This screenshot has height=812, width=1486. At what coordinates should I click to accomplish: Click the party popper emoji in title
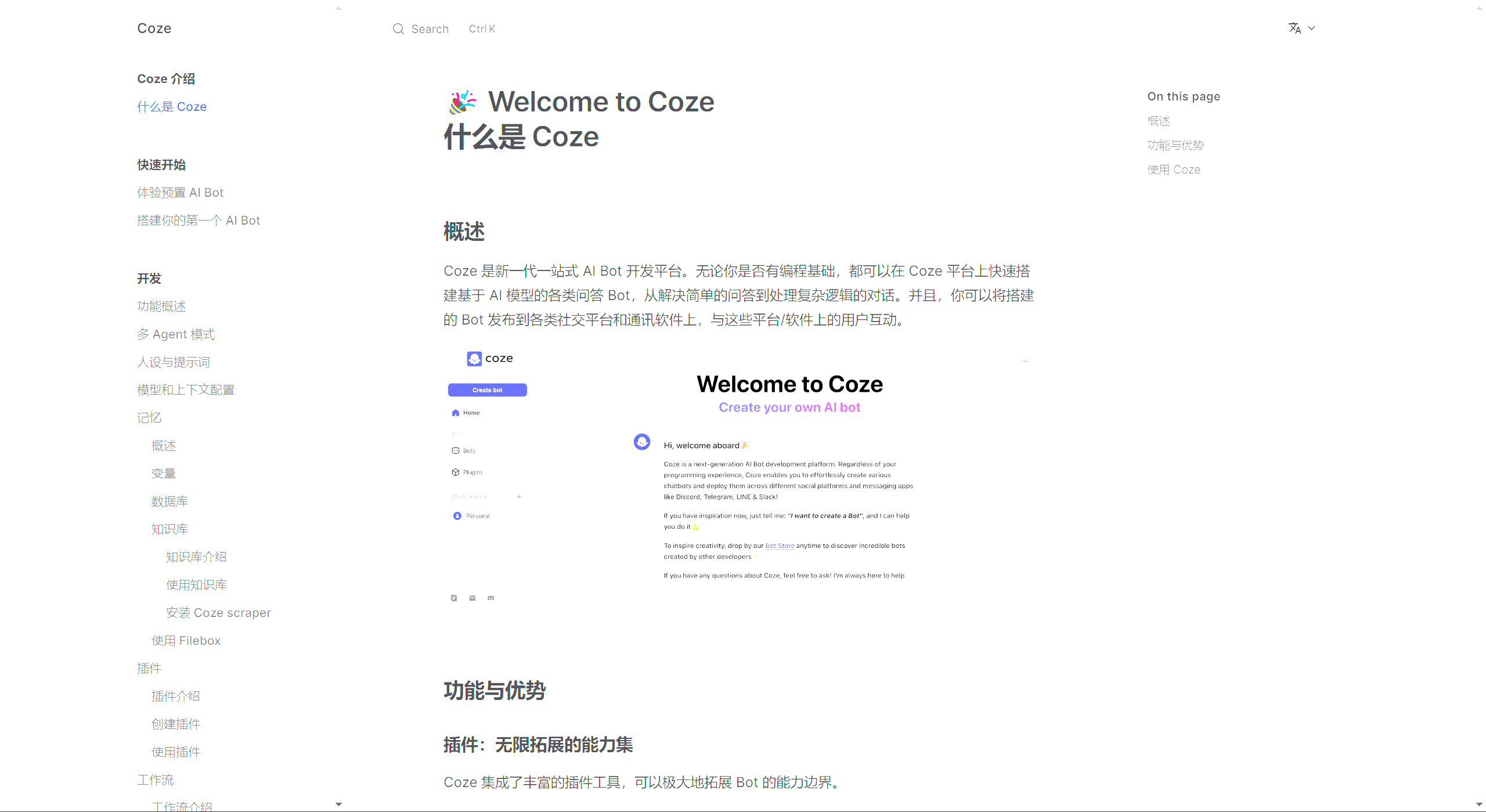coord(462,102)
